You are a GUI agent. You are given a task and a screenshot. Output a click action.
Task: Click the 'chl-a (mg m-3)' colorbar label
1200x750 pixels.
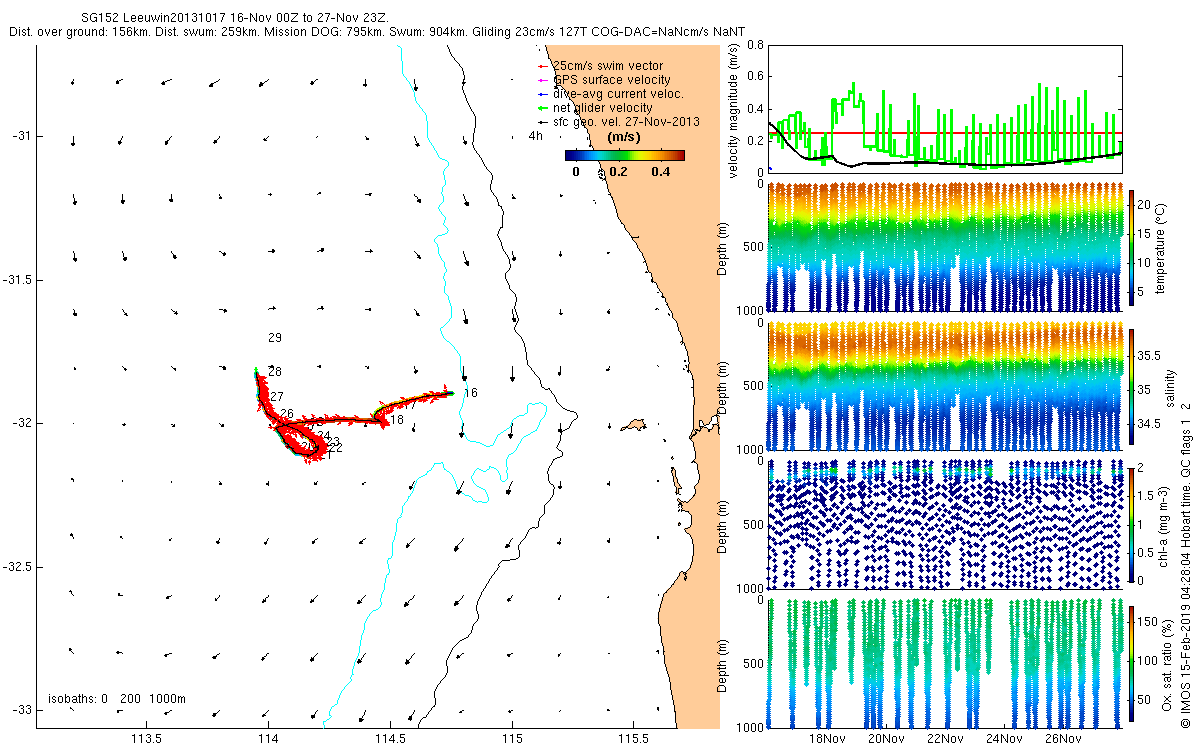click(1166, 525)
